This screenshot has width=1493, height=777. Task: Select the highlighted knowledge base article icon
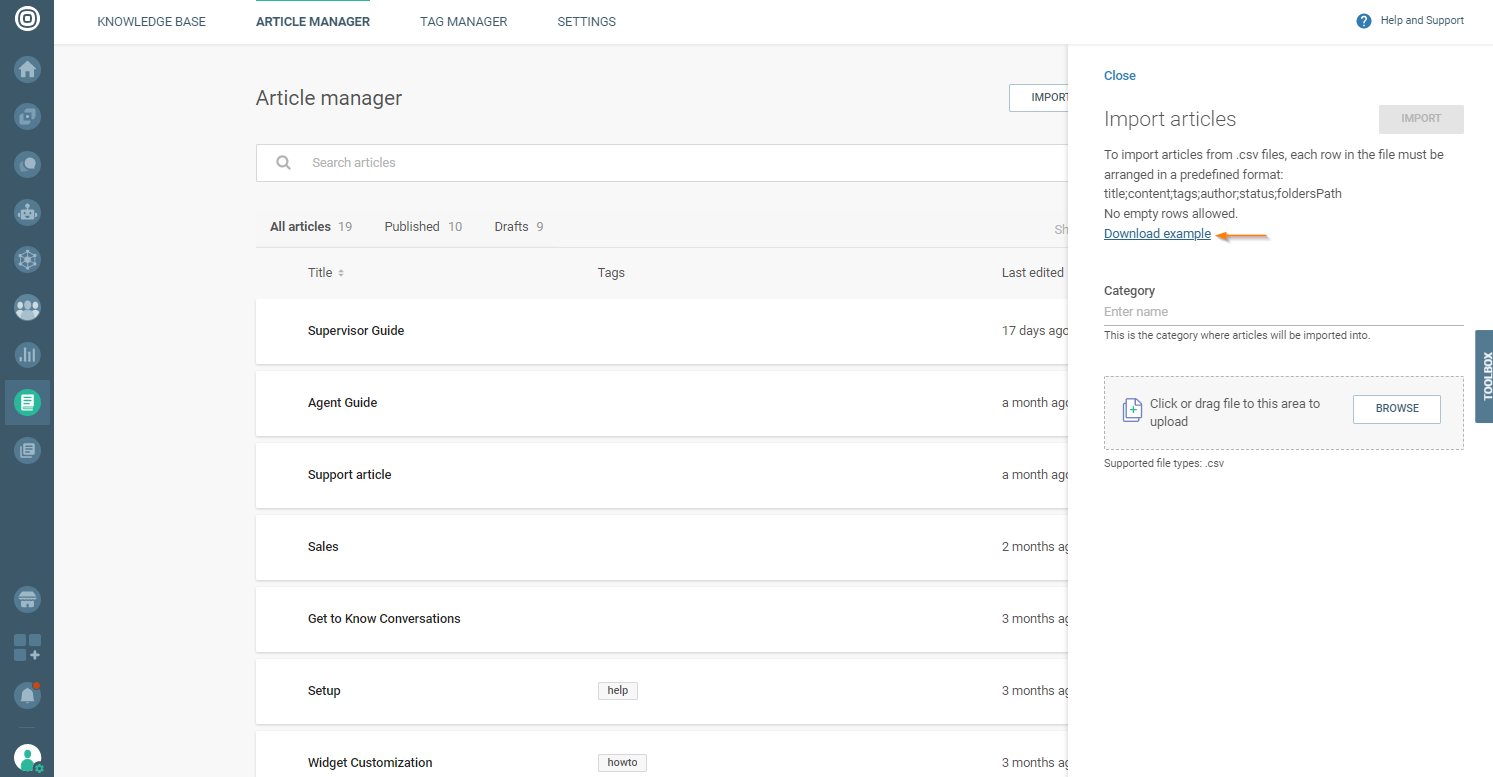click(x=27, y=402)
